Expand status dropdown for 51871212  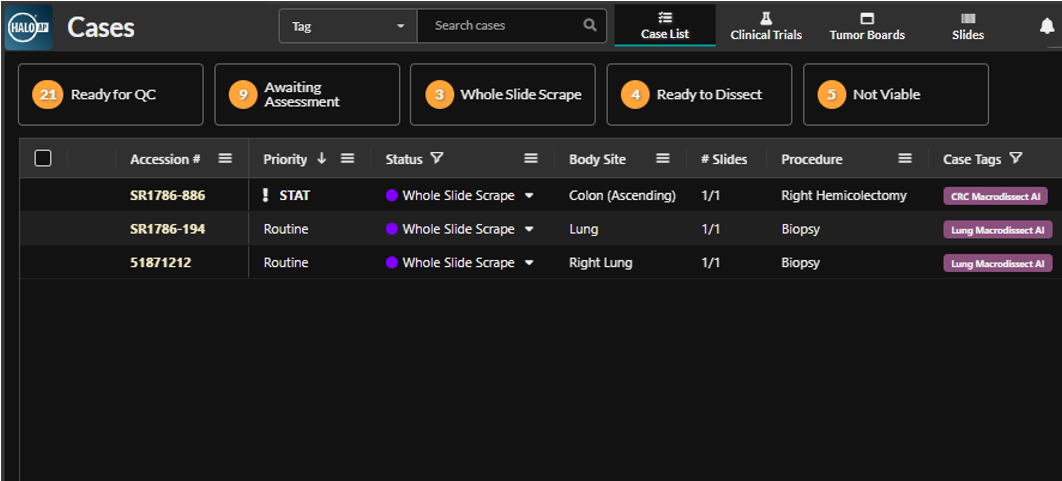tap(529, 263)
